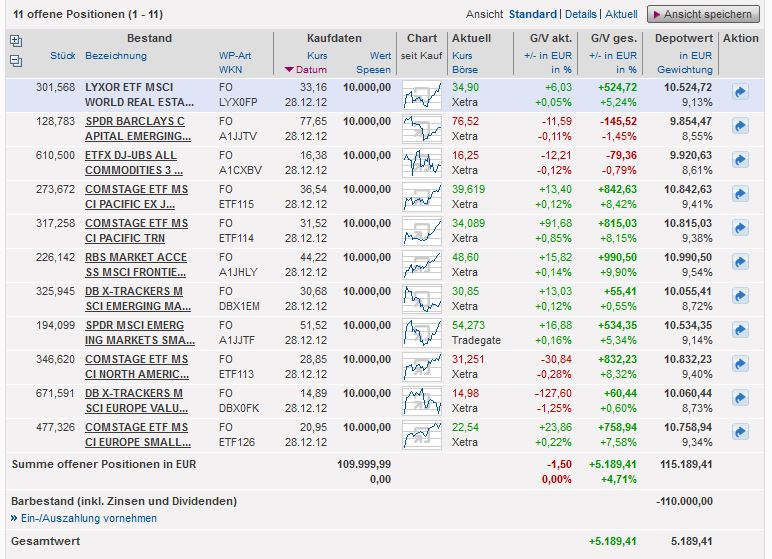Open action menu for the SPDR Barclays row
Viewport: 772px width, 559px height.
[x=740, y=126]
